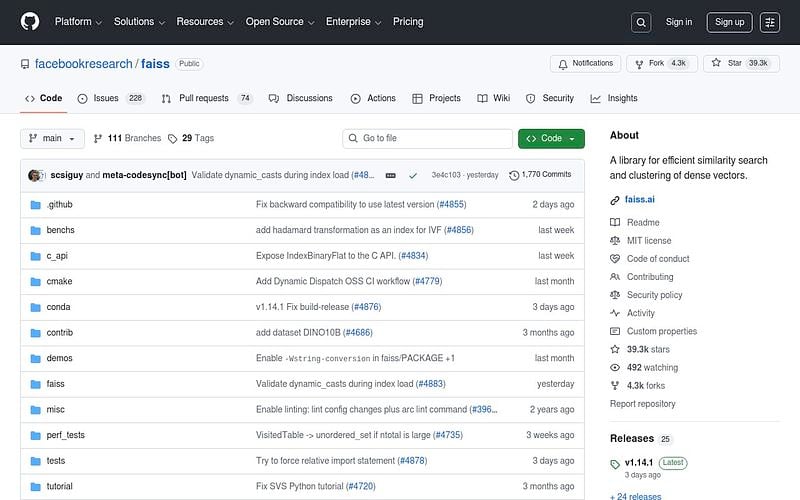Click the GitHub logo icon

[x=29, y=21]
